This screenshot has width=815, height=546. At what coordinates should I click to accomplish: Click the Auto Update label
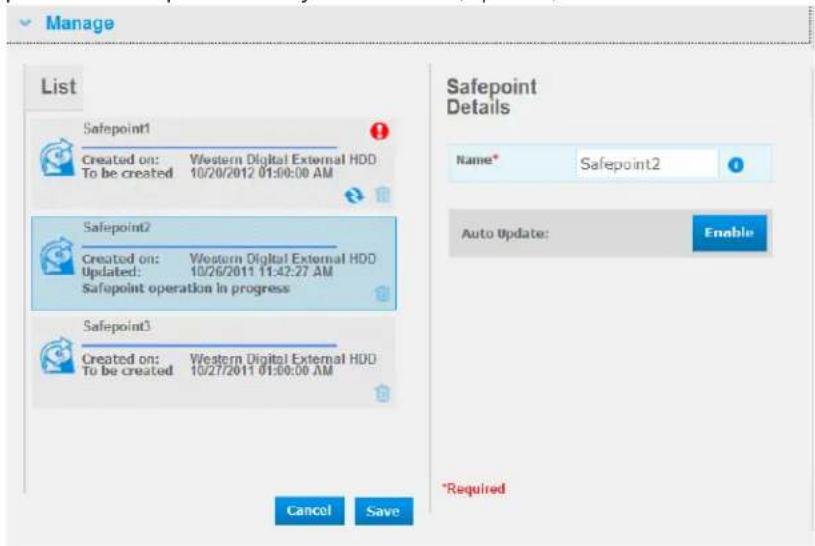tap(505, 233)
